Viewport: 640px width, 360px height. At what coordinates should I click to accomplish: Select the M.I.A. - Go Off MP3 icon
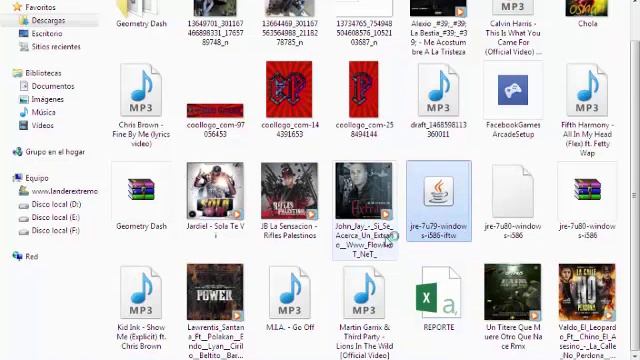coord(290,292)
